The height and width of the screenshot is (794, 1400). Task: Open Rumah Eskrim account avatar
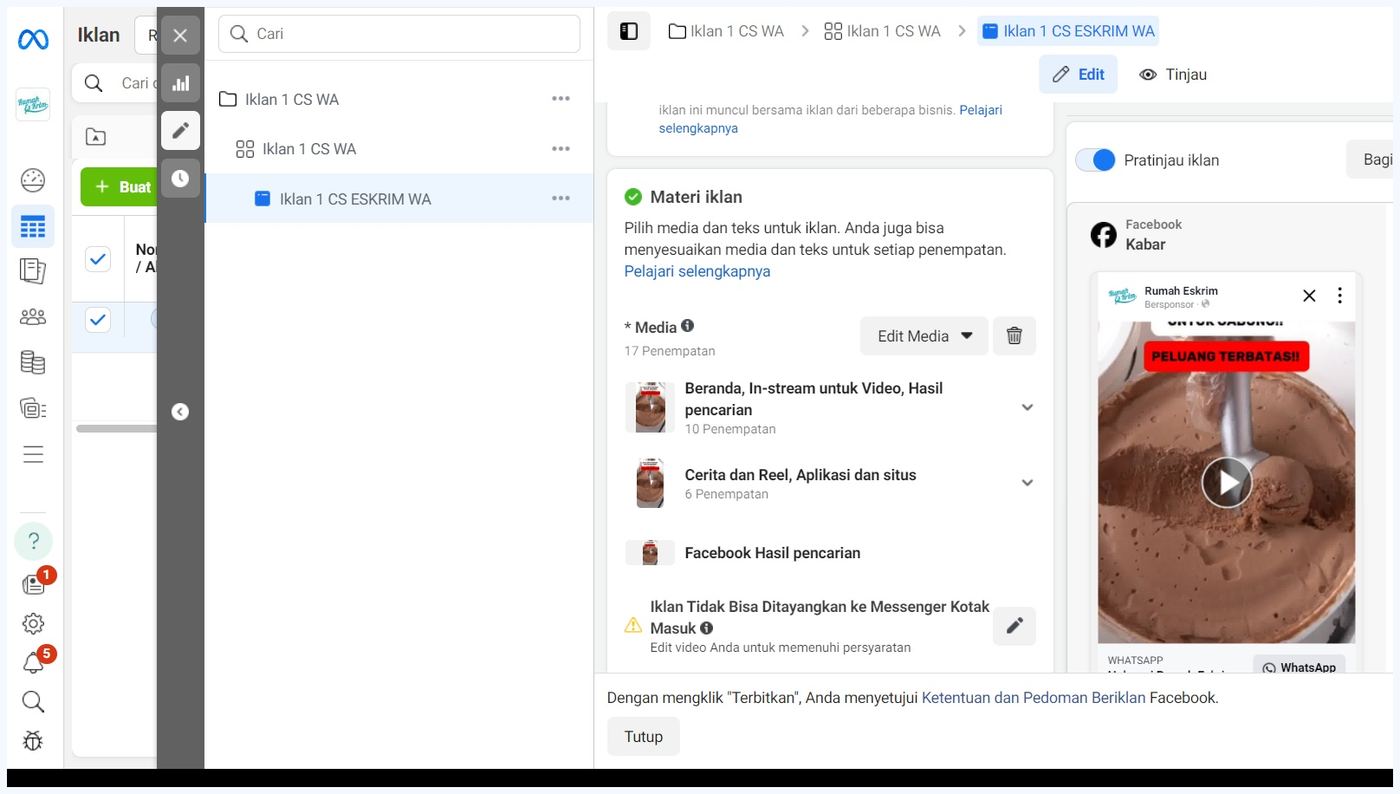[33, 104]
